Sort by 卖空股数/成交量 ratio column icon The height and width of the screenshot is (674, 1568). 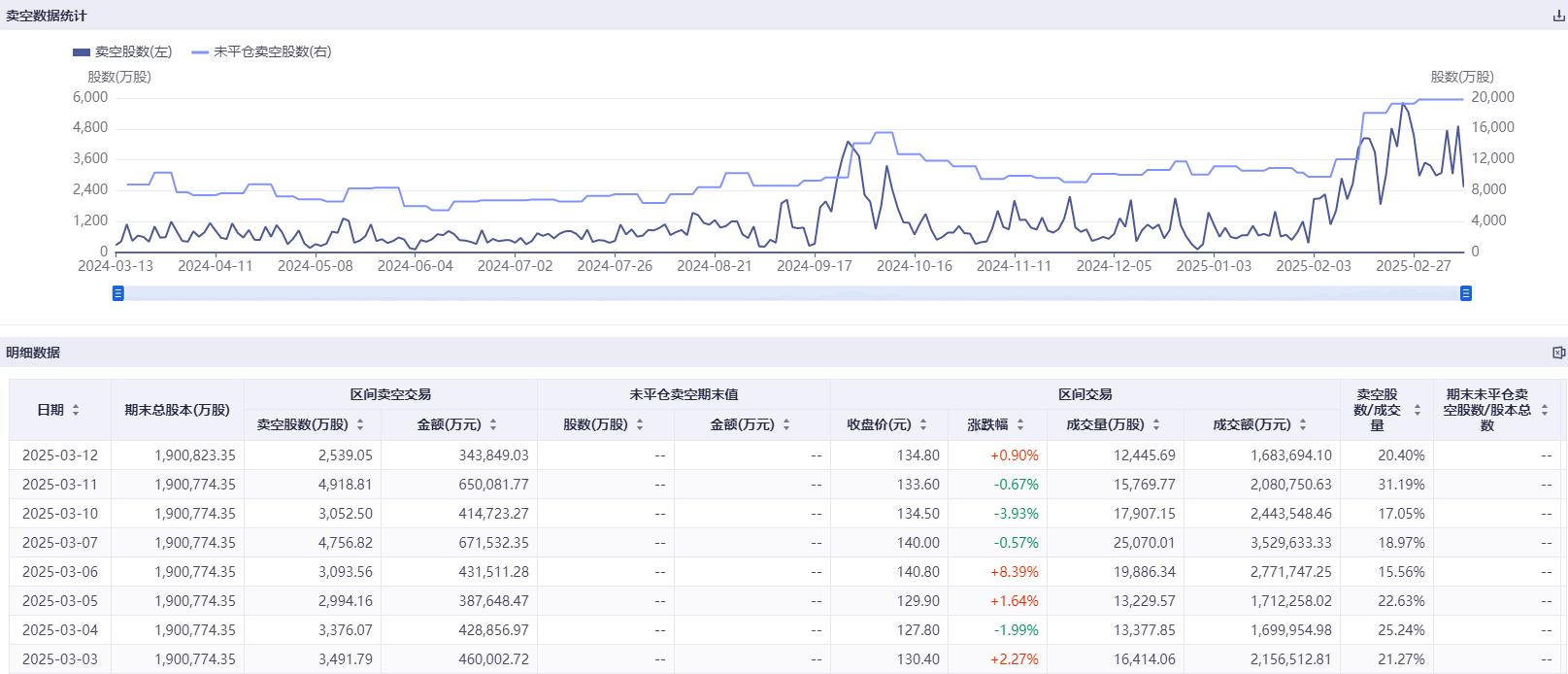[1418, 410]
